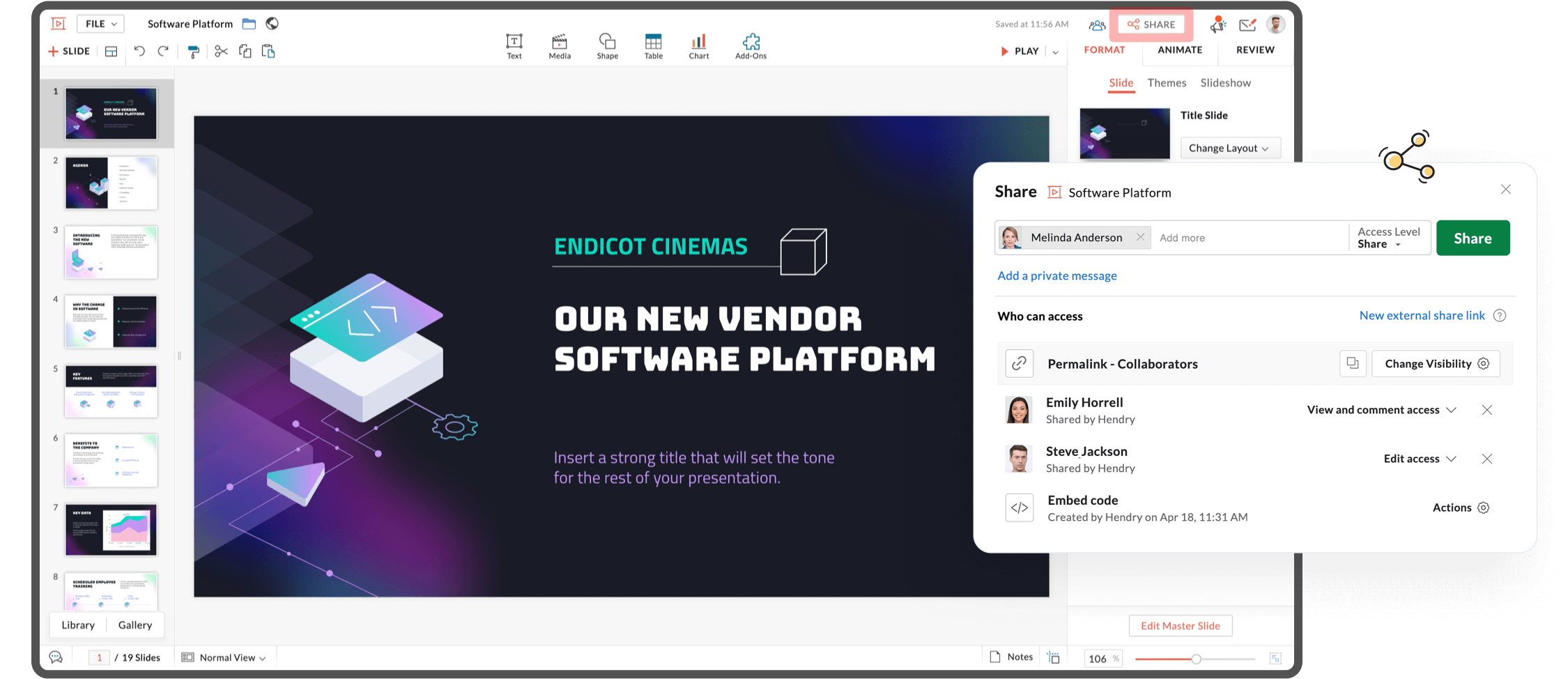Select the Format Painter tool

[x=193, y=51]
